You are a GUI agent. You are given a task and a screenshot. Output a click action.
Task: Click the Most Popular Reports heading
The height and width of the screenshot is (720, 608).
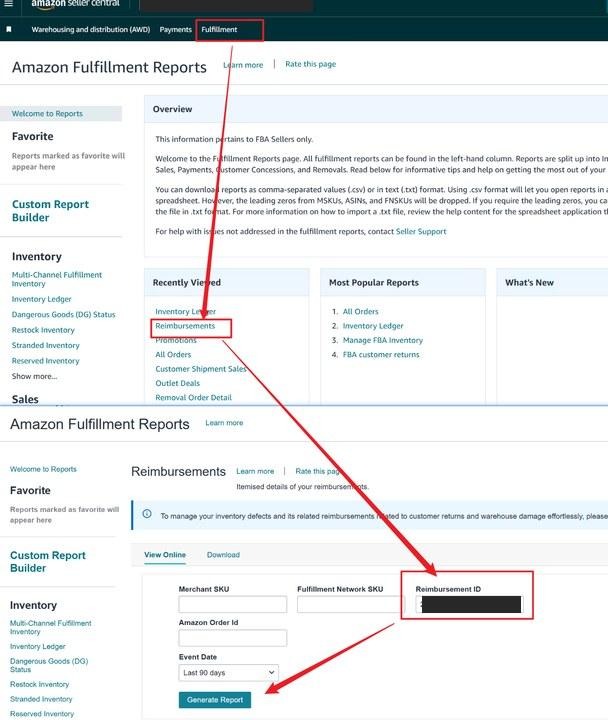374,283
